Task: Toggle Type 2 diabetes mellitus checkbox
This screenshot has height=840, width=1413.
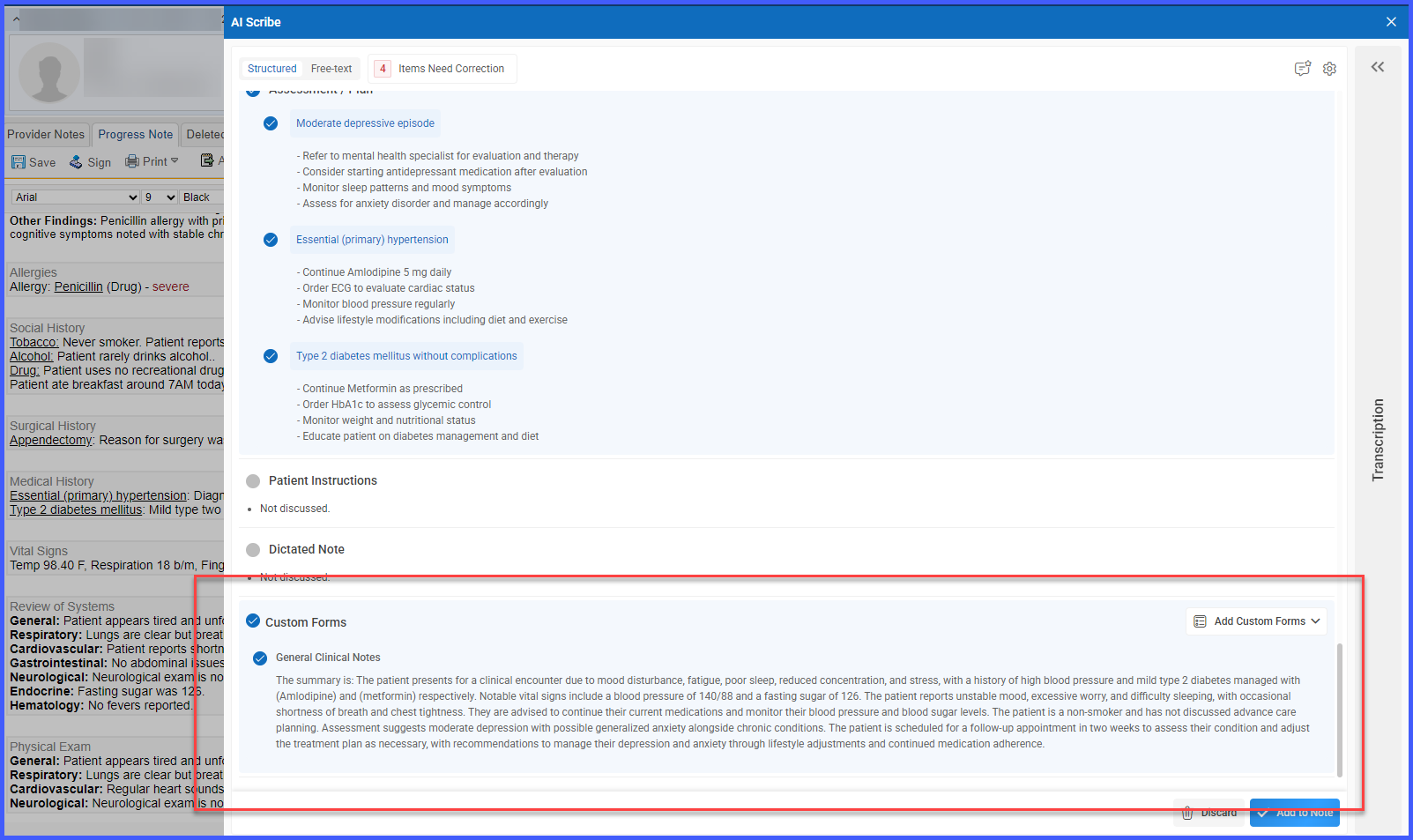Action: pos(271,356)
